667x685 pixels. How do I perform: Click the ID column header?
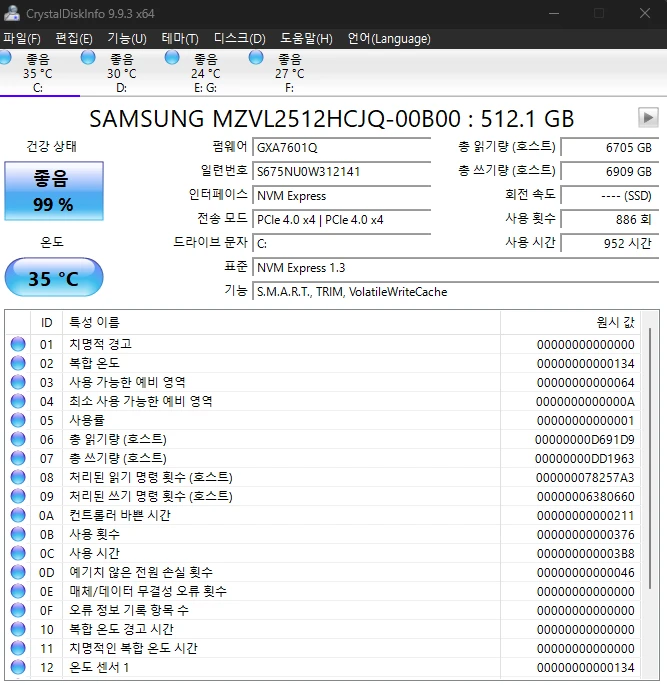tap(46, 322)
